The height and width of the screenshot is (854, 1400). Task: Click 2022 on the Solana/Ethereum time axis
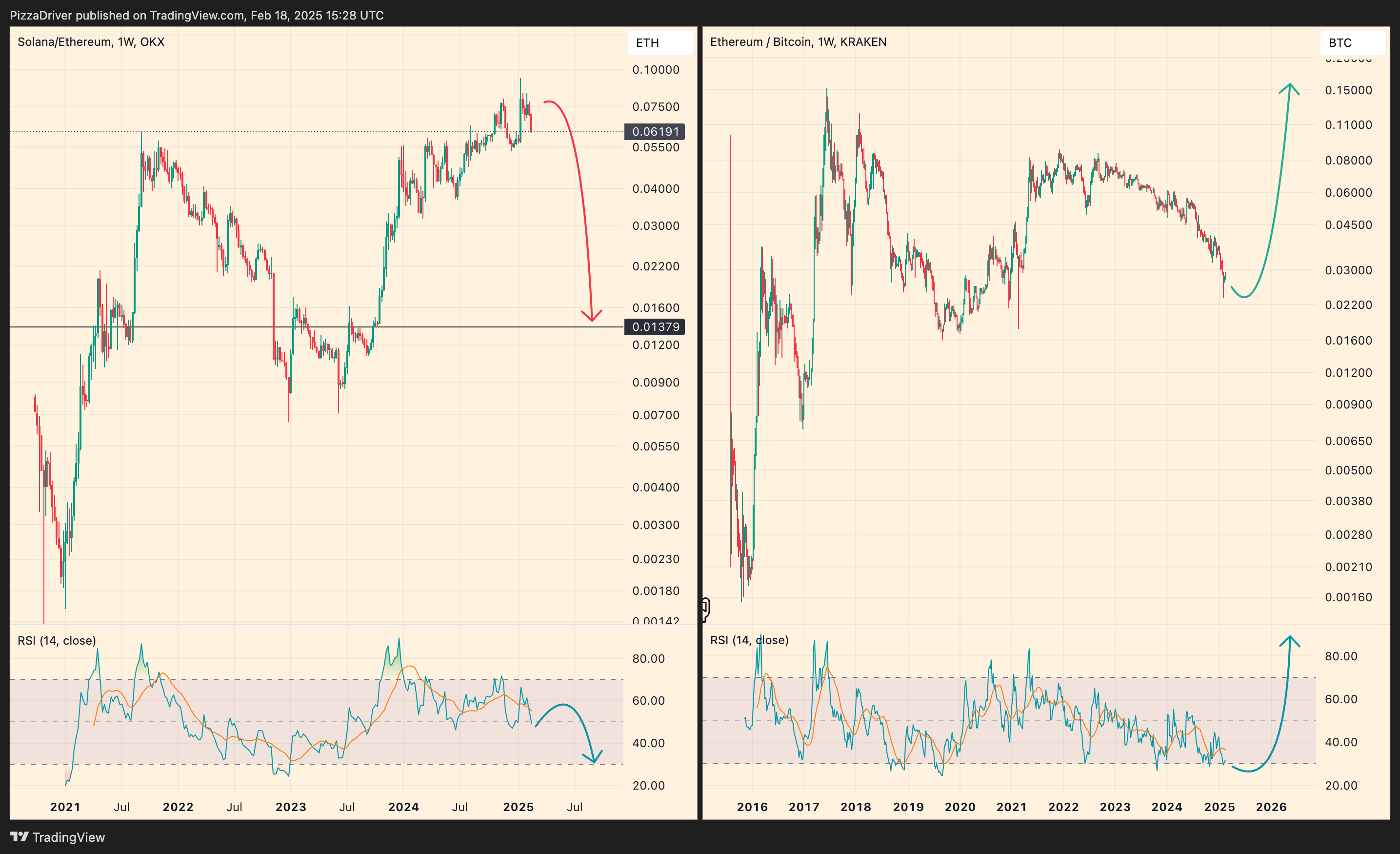point(178,807)
